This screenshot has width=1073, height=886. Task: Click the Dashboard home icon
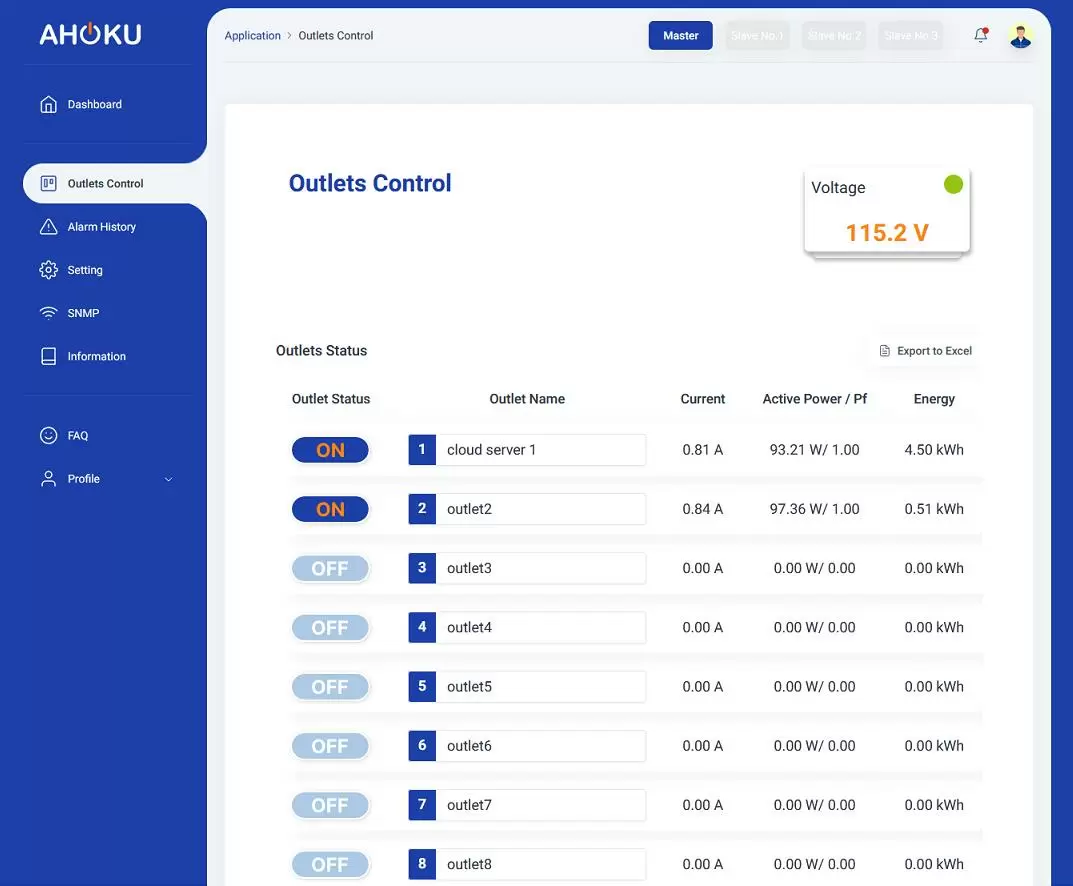(48, 104)
